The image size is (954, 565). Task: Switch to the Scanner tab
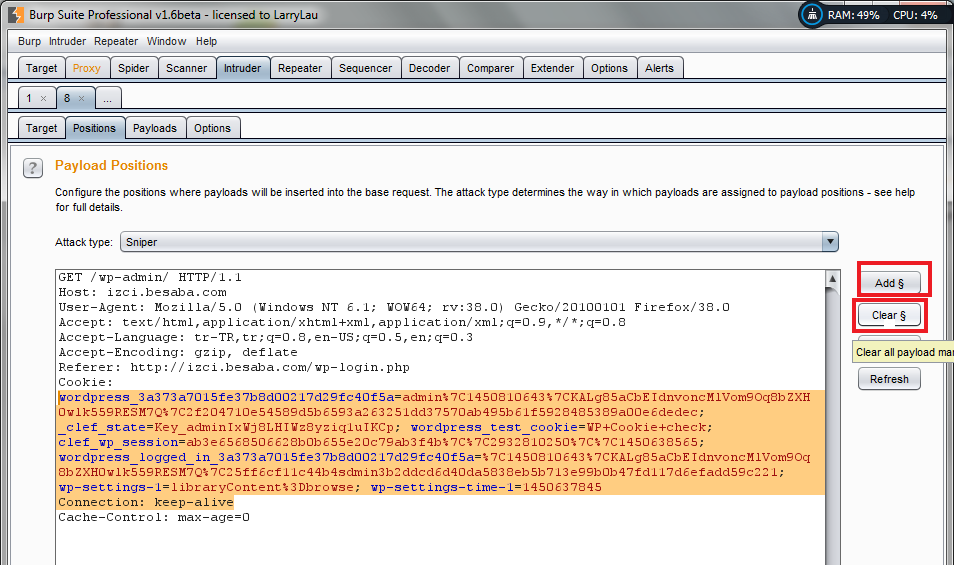pos(186,68)
